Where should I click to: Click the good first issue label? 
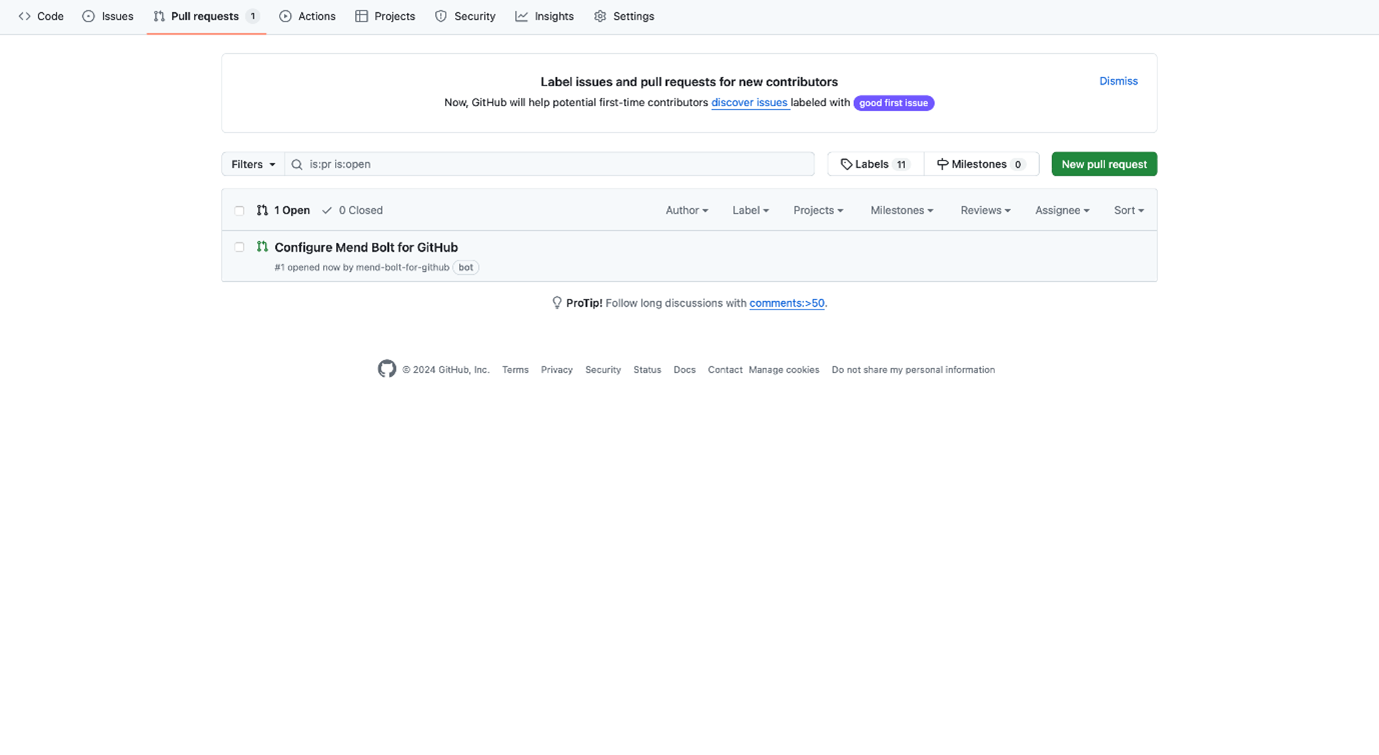[x=893, y=103]
